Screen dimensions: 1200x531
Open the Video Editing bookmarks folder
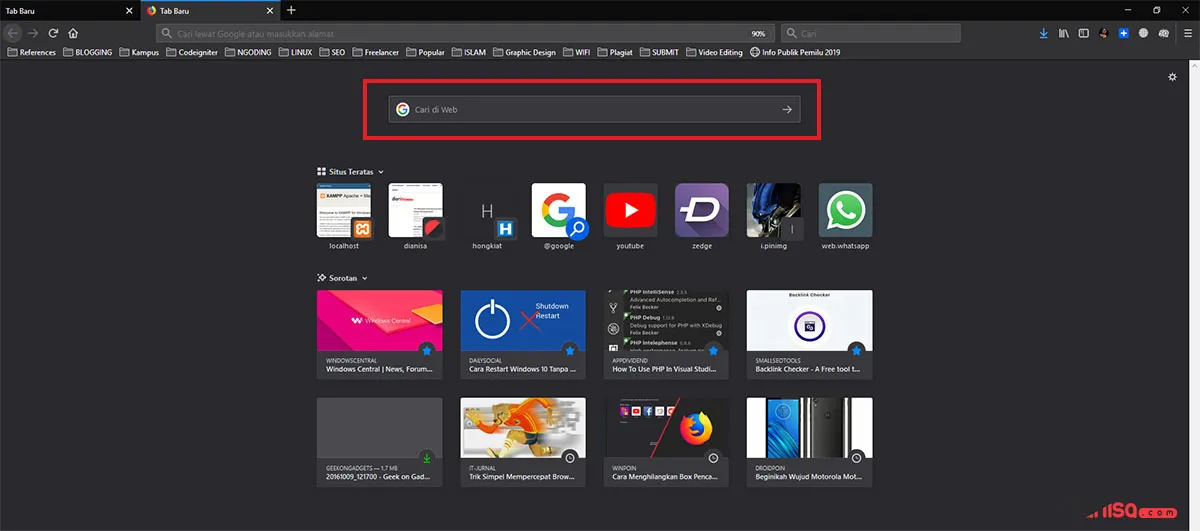[x=714, y=52]
